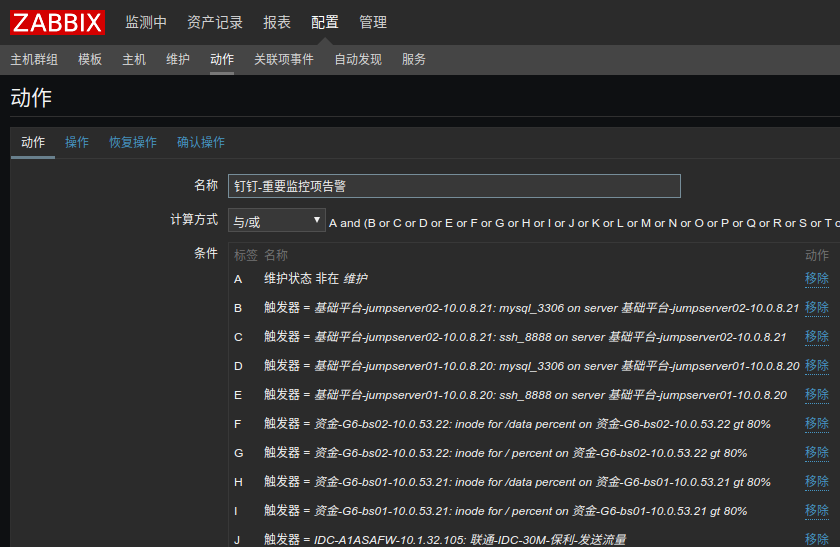Click the 联通-IDC-30M-保利-发送流量 condition text
The image size is (840, 547).
point(548,539)
